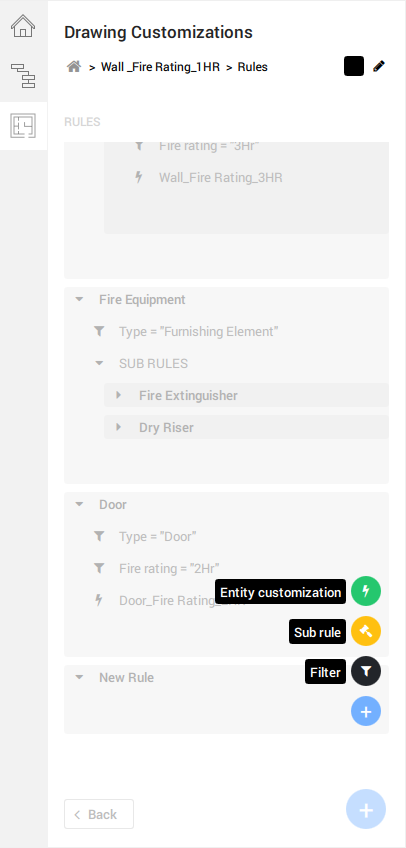The width and height of the screenshot is (406, 848).
Task: Click the green Entity customization button
Action: pyautogui.click(x=366, y=591)
